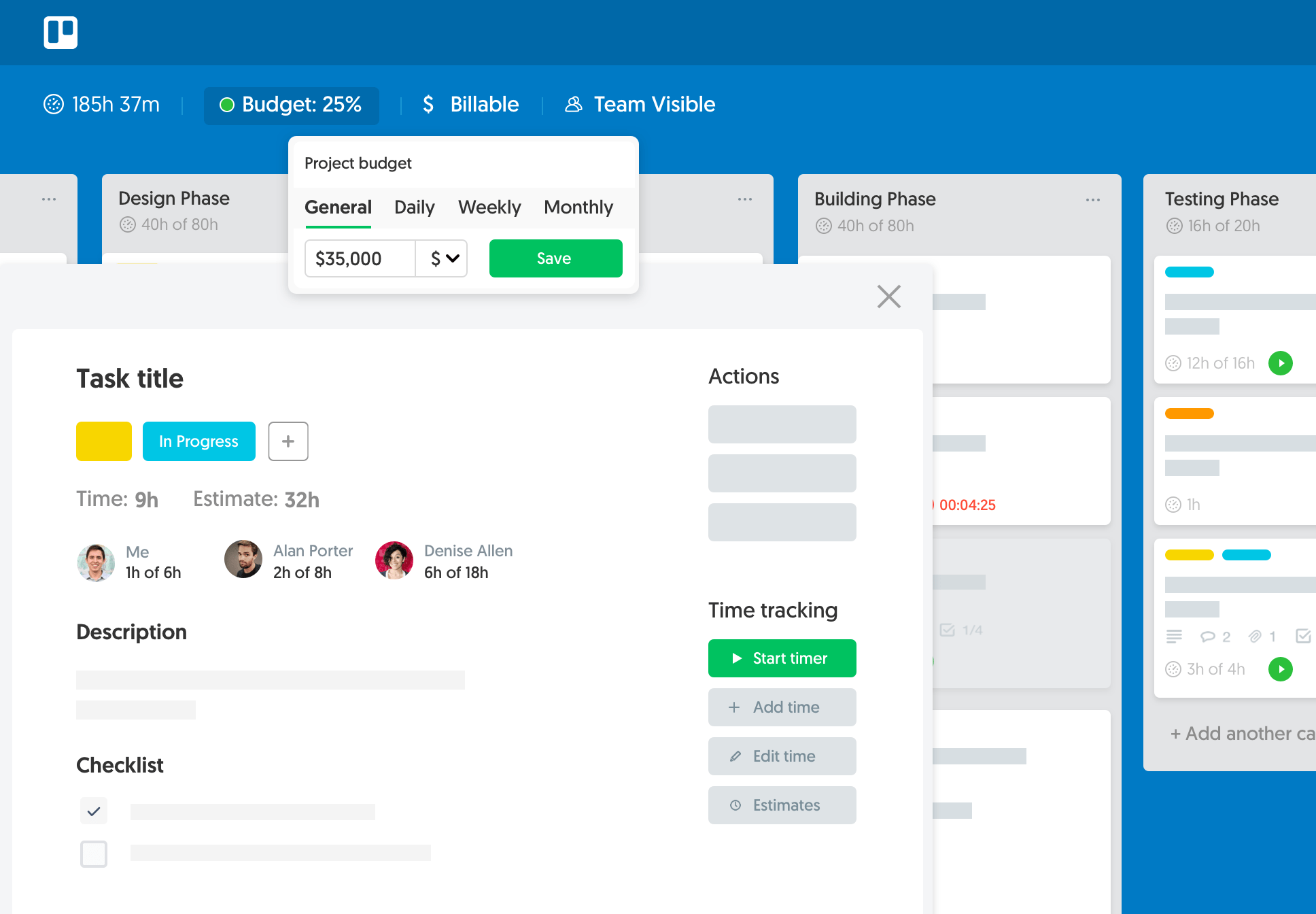The height and width of the screenshot is (914, 1316).
Task: Click the yellow color label swatch
Action: [x=103, y=441]
